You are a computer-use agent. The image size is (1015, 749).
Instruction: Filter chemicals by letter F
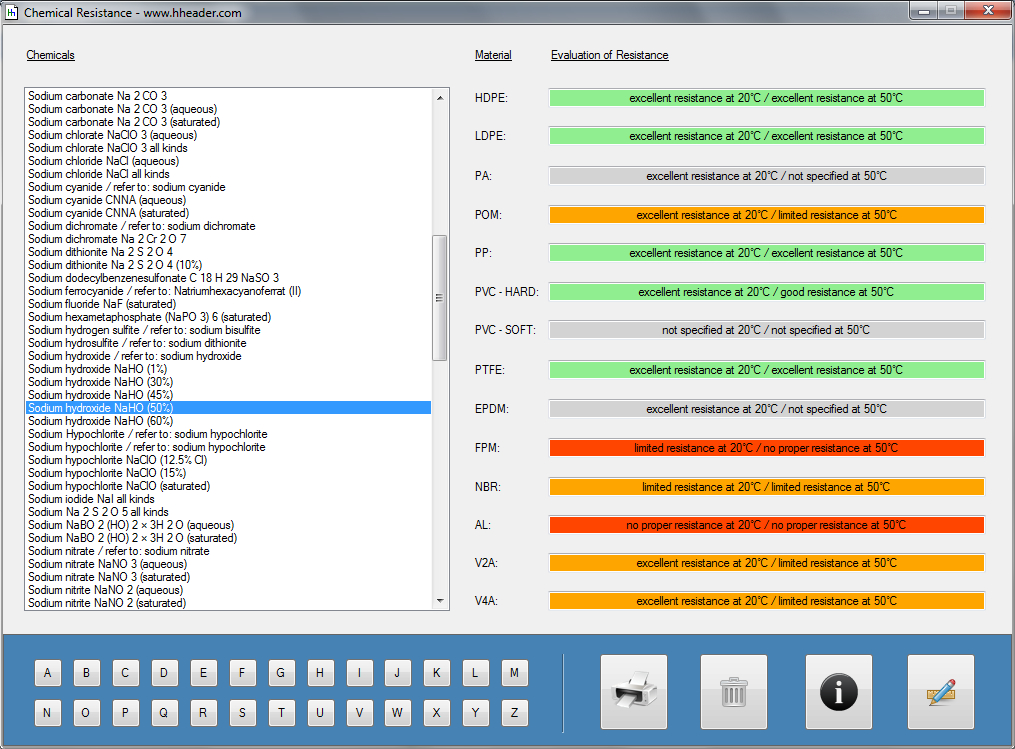(x=242, y=673)
